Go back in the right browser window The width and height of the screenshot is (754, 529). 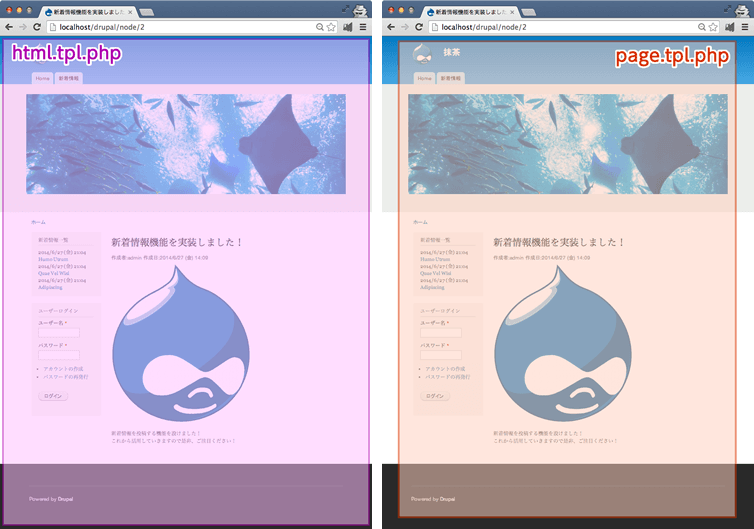391,27
